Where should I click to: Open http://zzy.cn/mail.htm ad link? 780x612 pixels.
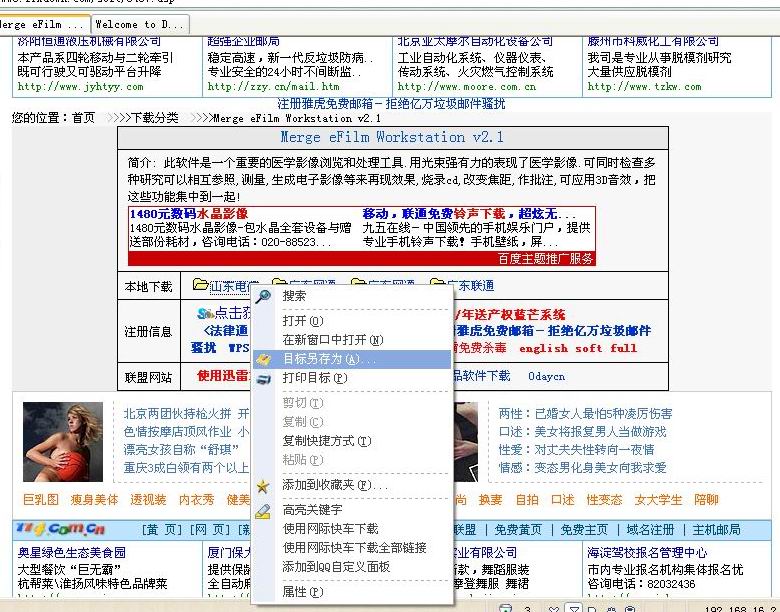(x=273, y=87)
